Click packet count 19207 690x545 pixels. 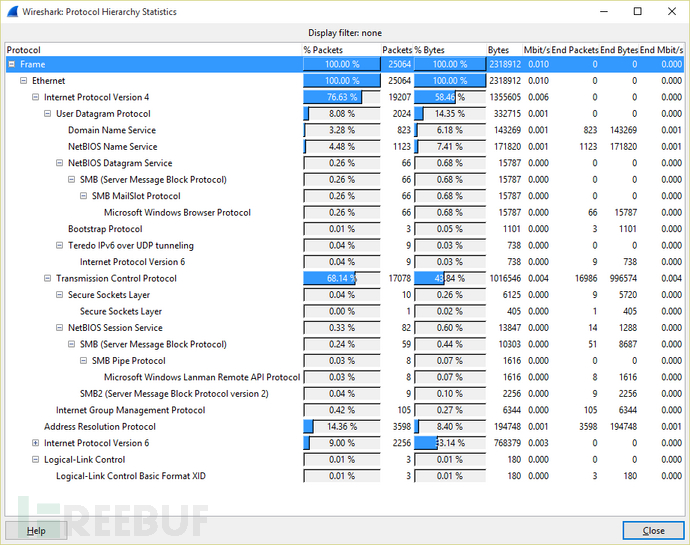(400, 97)
